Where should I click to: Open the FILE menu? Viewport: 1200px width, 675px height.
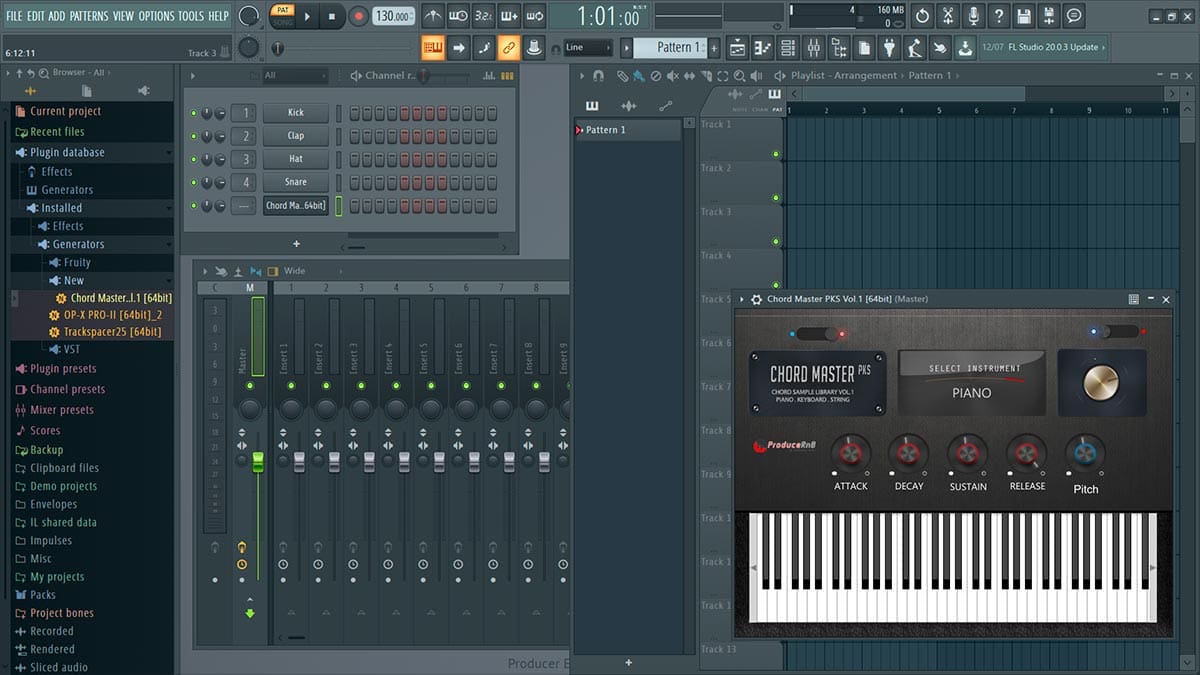pyautogui.click(x=14, y=16)
